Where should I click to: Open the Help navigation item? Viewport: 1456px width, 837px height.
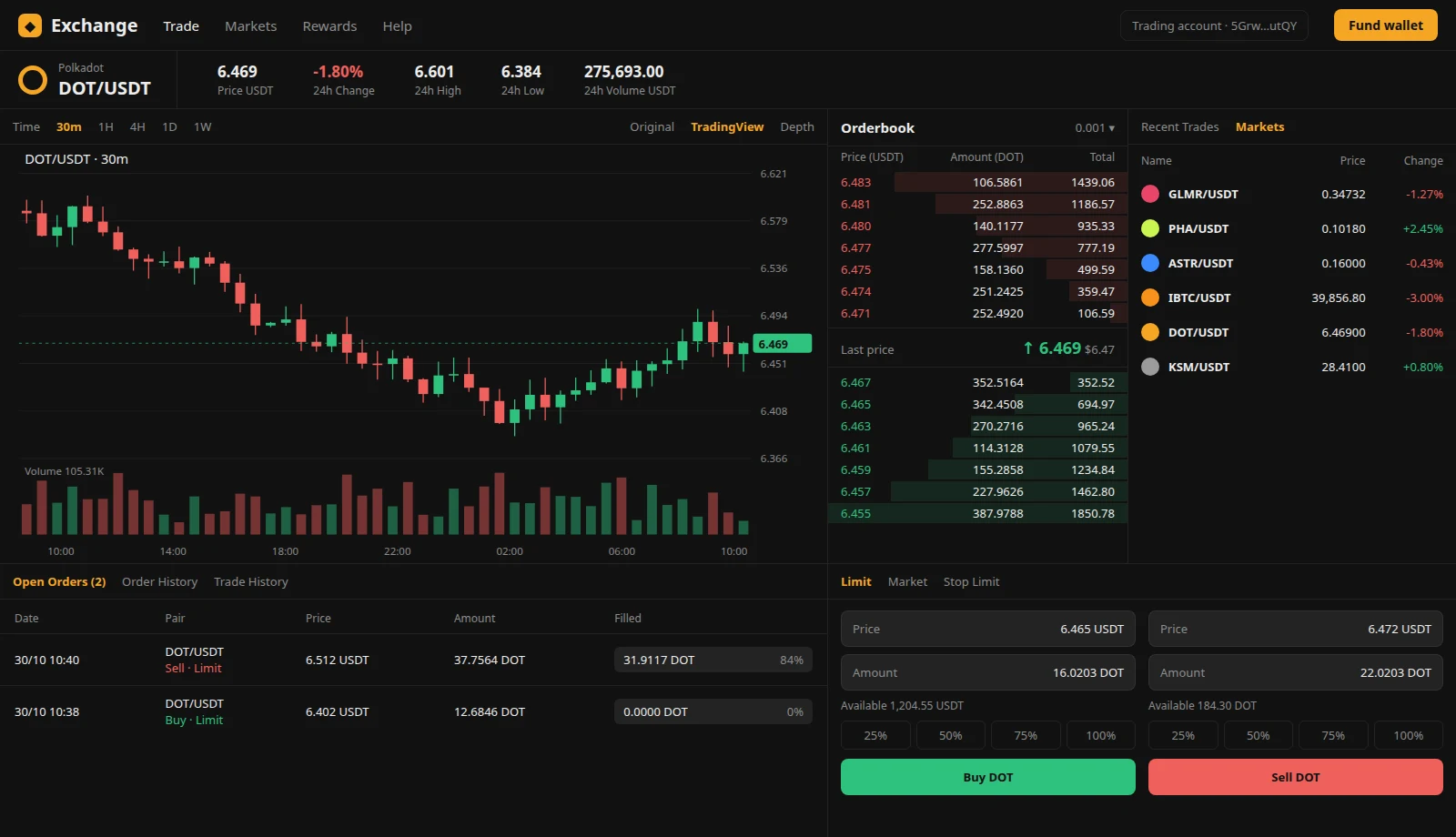[x=397, y=26]
